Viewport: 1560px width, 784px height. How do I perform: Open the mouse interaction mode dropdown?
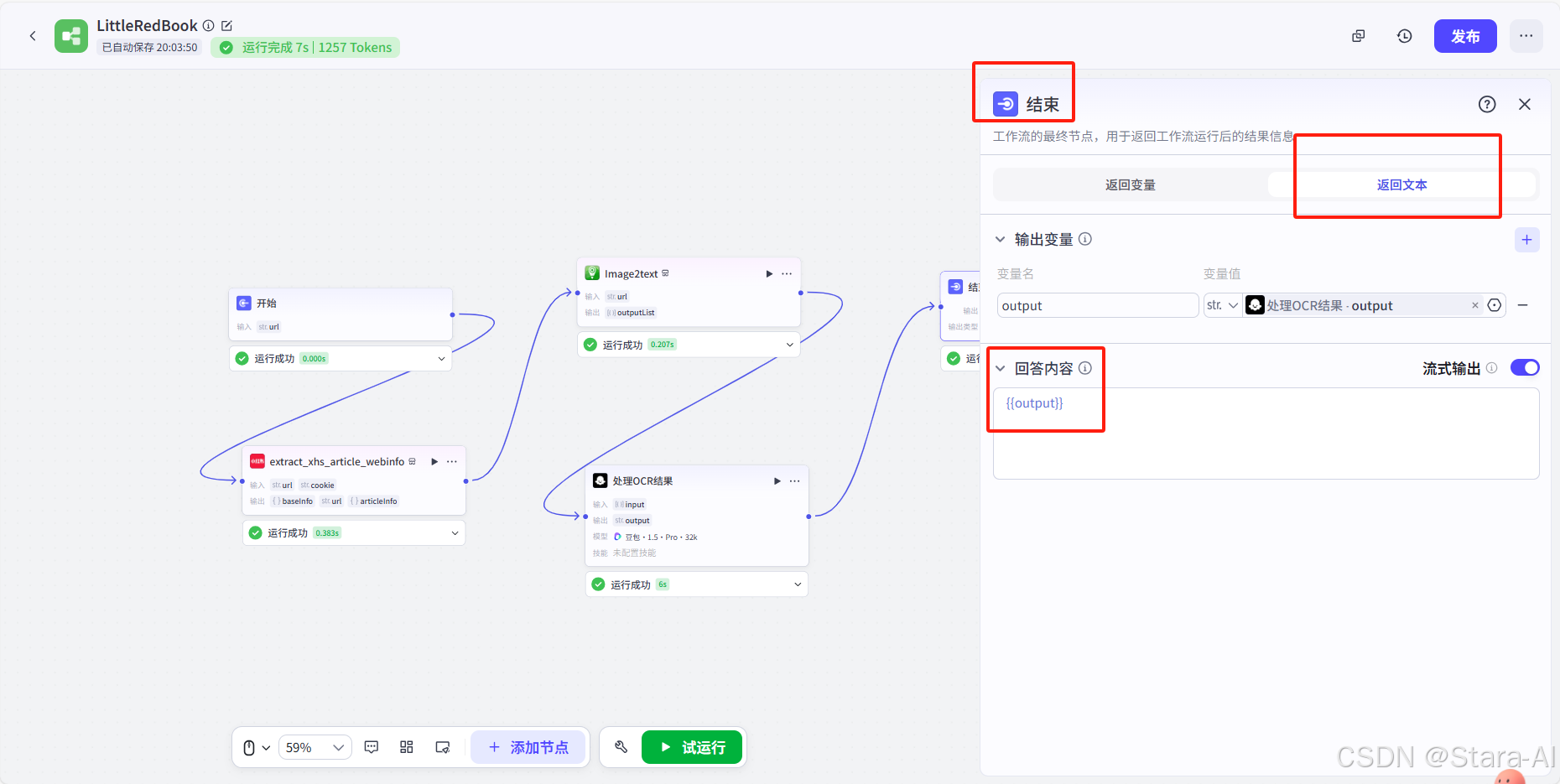point(256,747)
